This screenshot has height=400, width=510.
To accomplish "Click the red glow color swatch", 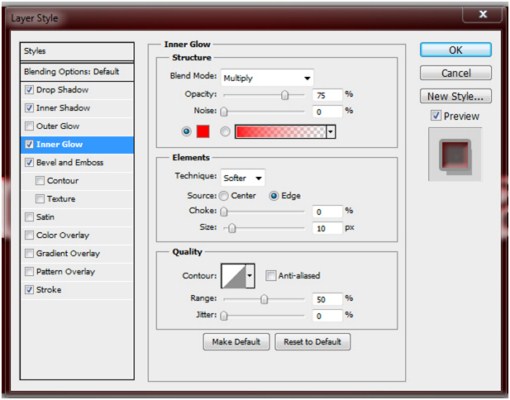I will [203, 131].
